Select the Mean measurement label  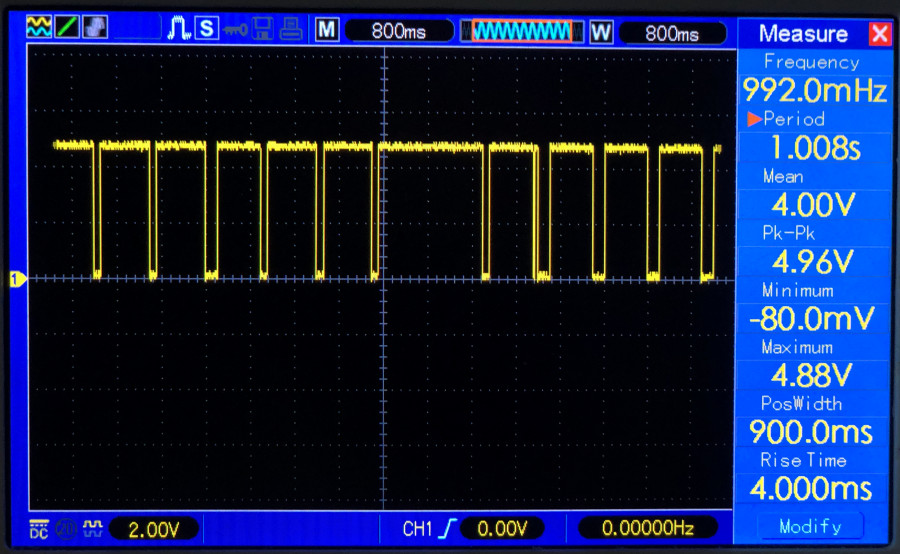pyautogui.click(x=783, y=176)
